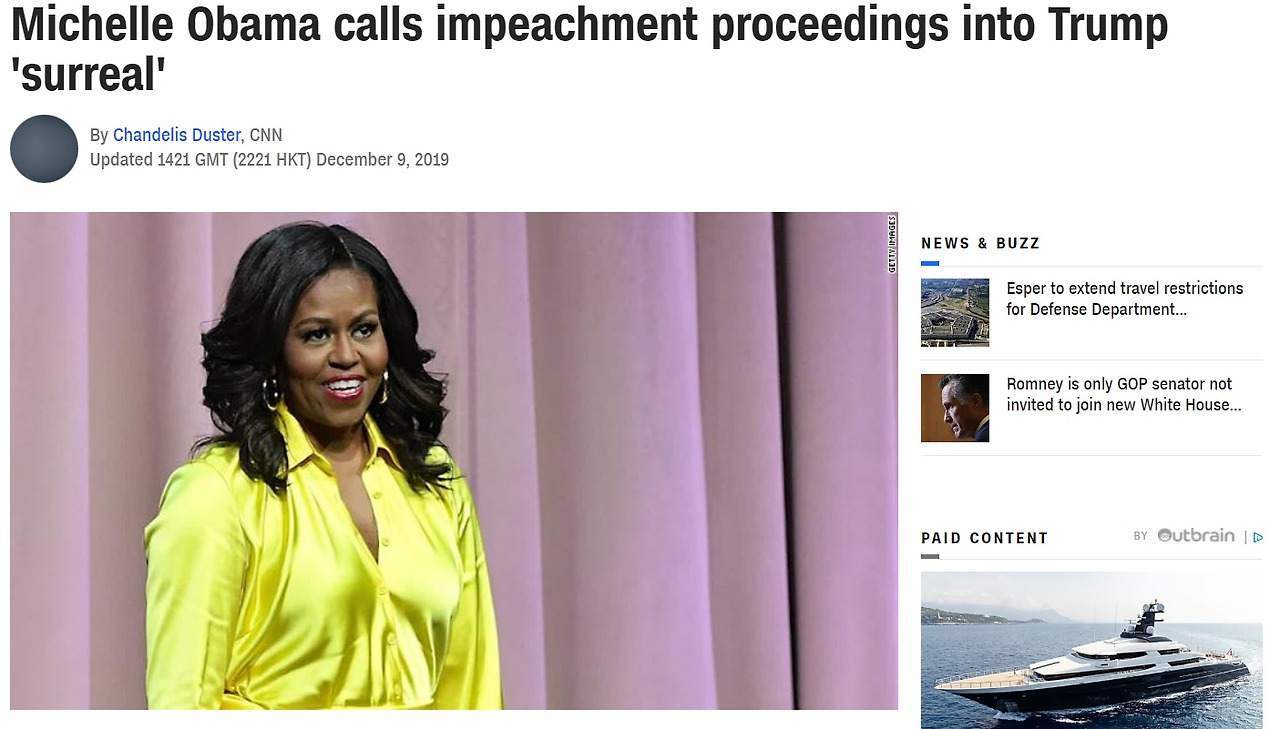Click the yacht paid content image
1280x729 pixels.
coord(1092,650)
